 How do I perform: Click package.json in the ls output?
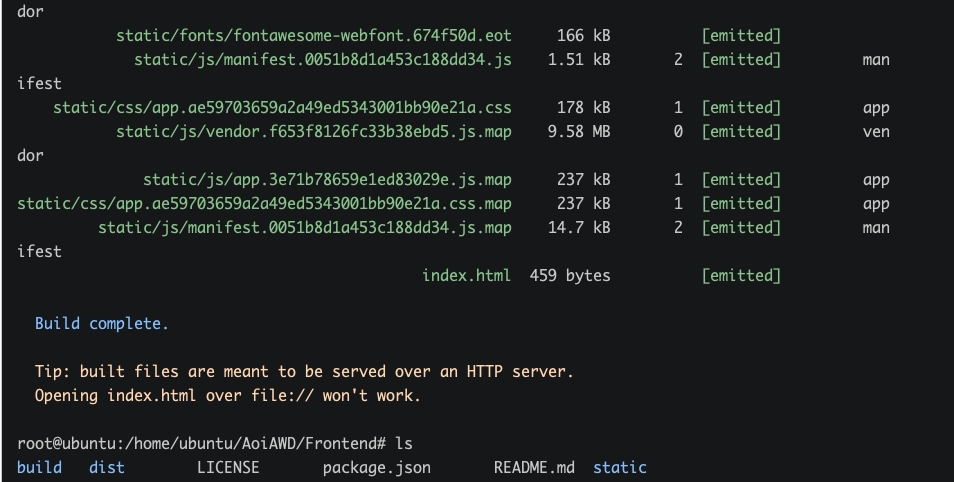(376, 467)
